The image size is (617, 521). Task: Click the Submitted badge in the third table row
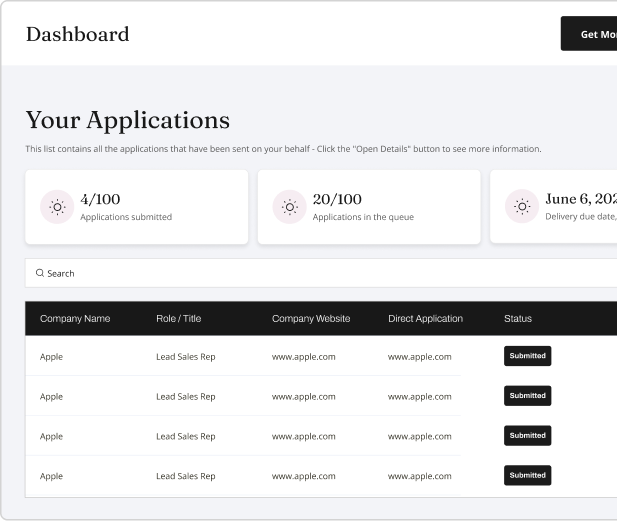pos(528,435)
